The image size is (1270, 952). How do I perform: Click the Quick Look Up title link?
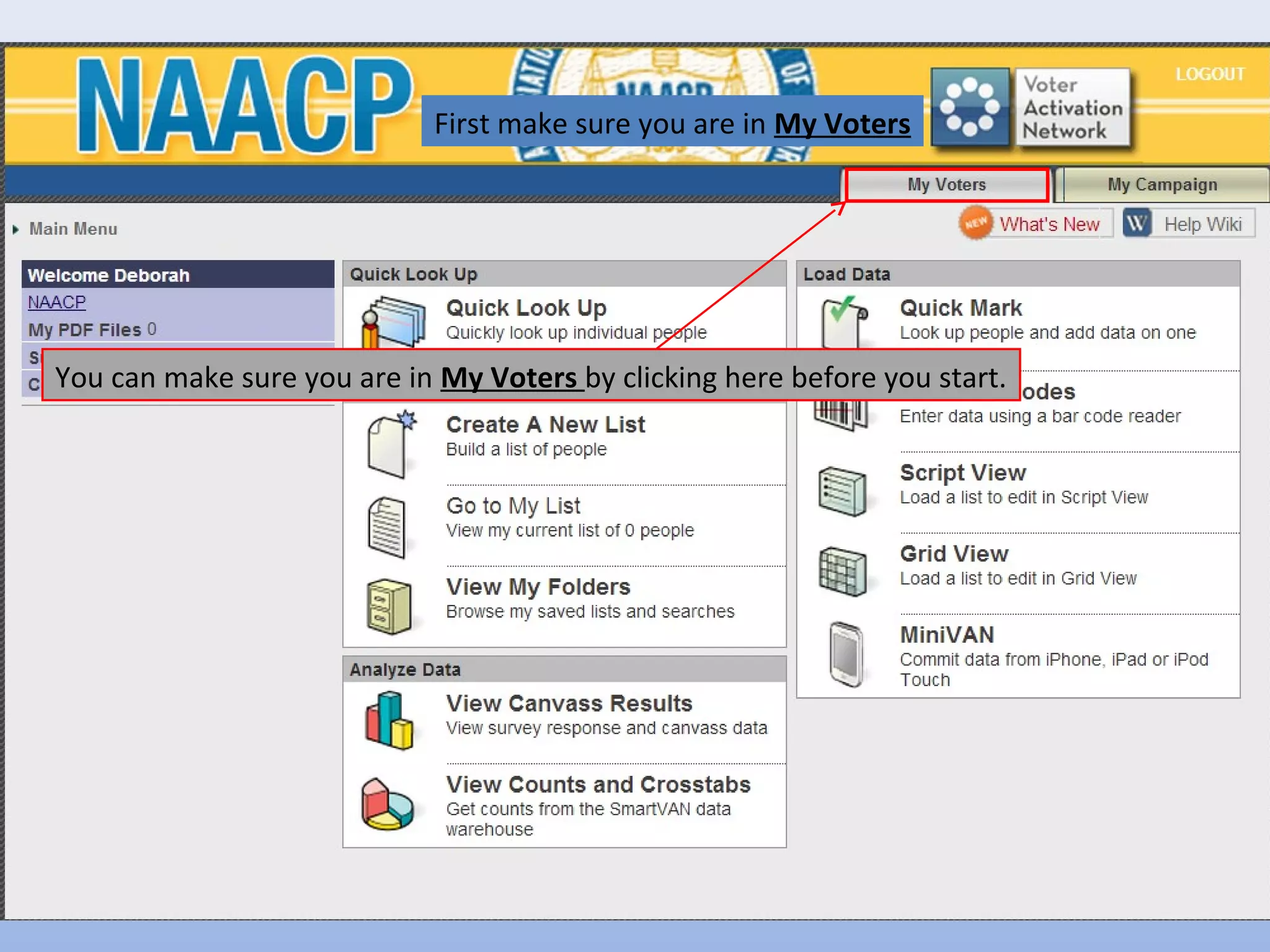click(x=526, y=308)
